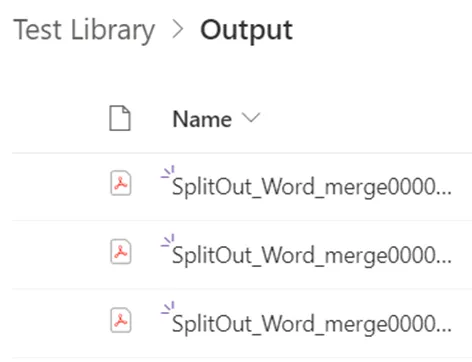Expand the Name column sort chevron
The width and height of the screenshot is (472, 362).
point(251,117)
